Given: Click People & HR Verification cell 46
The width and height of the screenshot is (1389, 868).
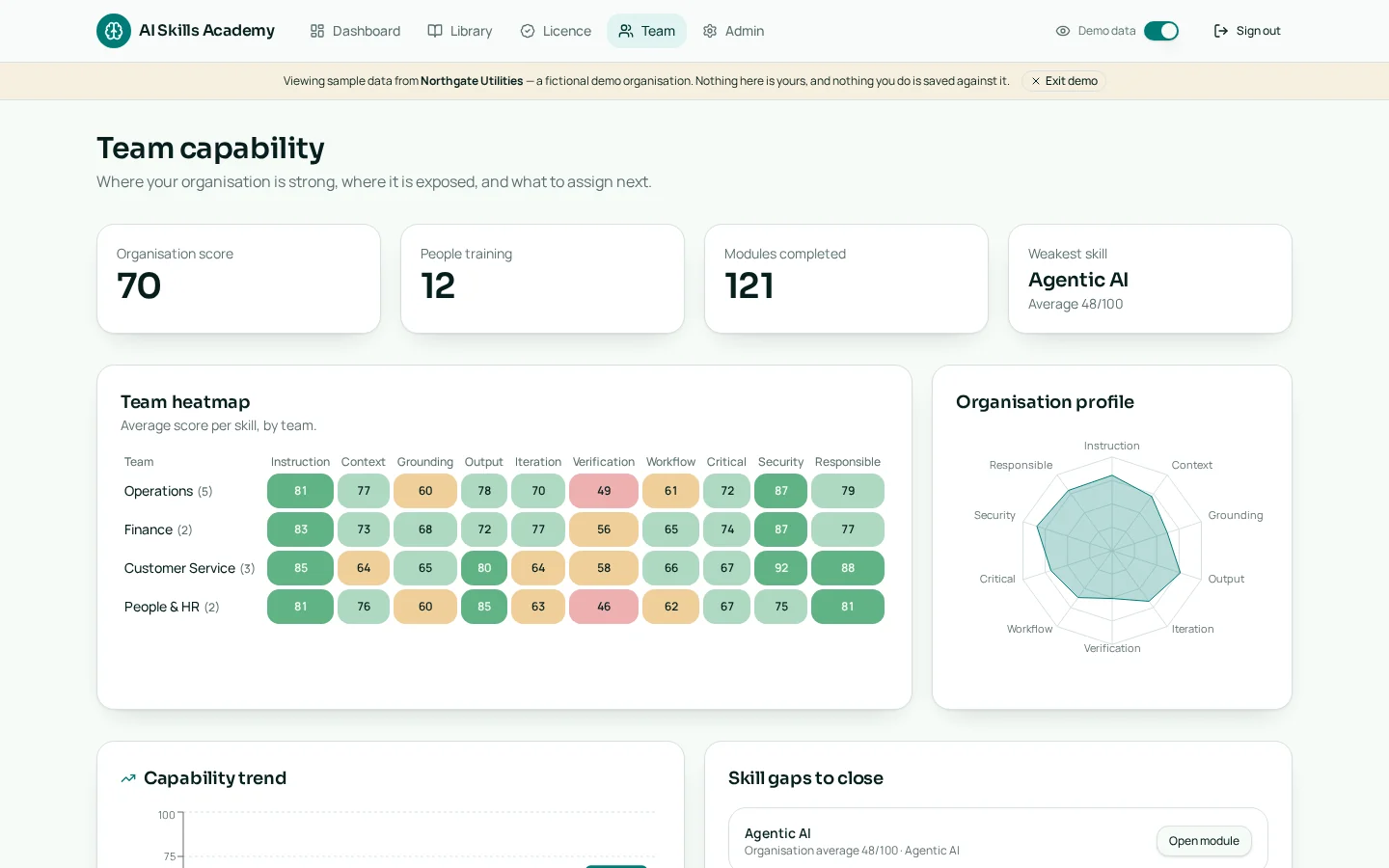Looking at the screenshot, I should (604, 607).
